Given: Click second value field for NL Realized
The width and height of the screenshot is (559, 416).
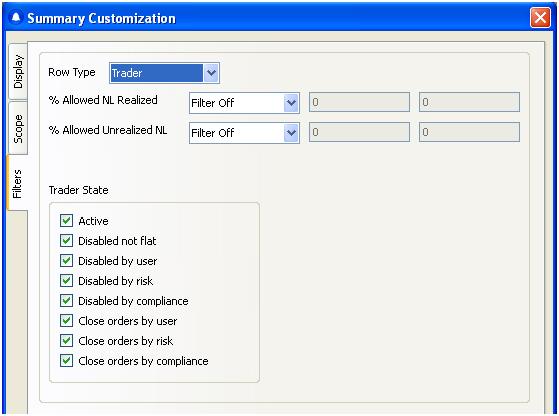Looking at the screenshot, I should [x=469, y=102].
